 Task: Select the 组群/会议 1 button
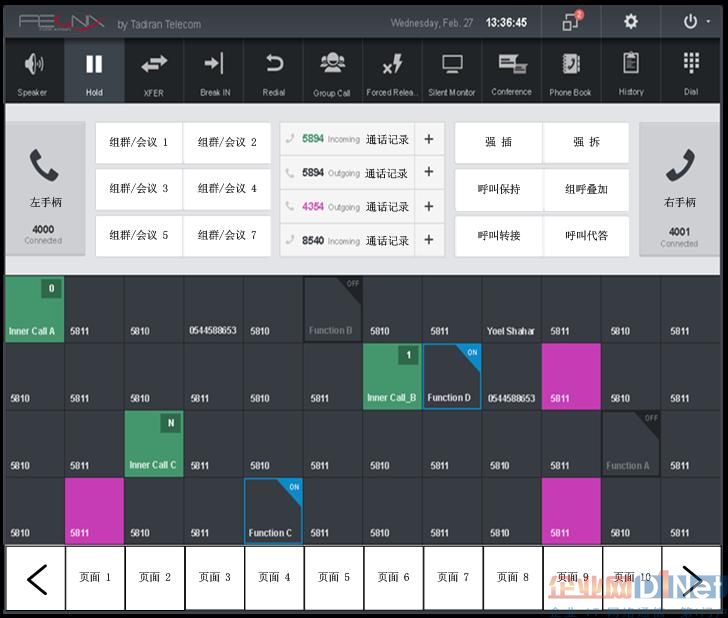(139, 142)
